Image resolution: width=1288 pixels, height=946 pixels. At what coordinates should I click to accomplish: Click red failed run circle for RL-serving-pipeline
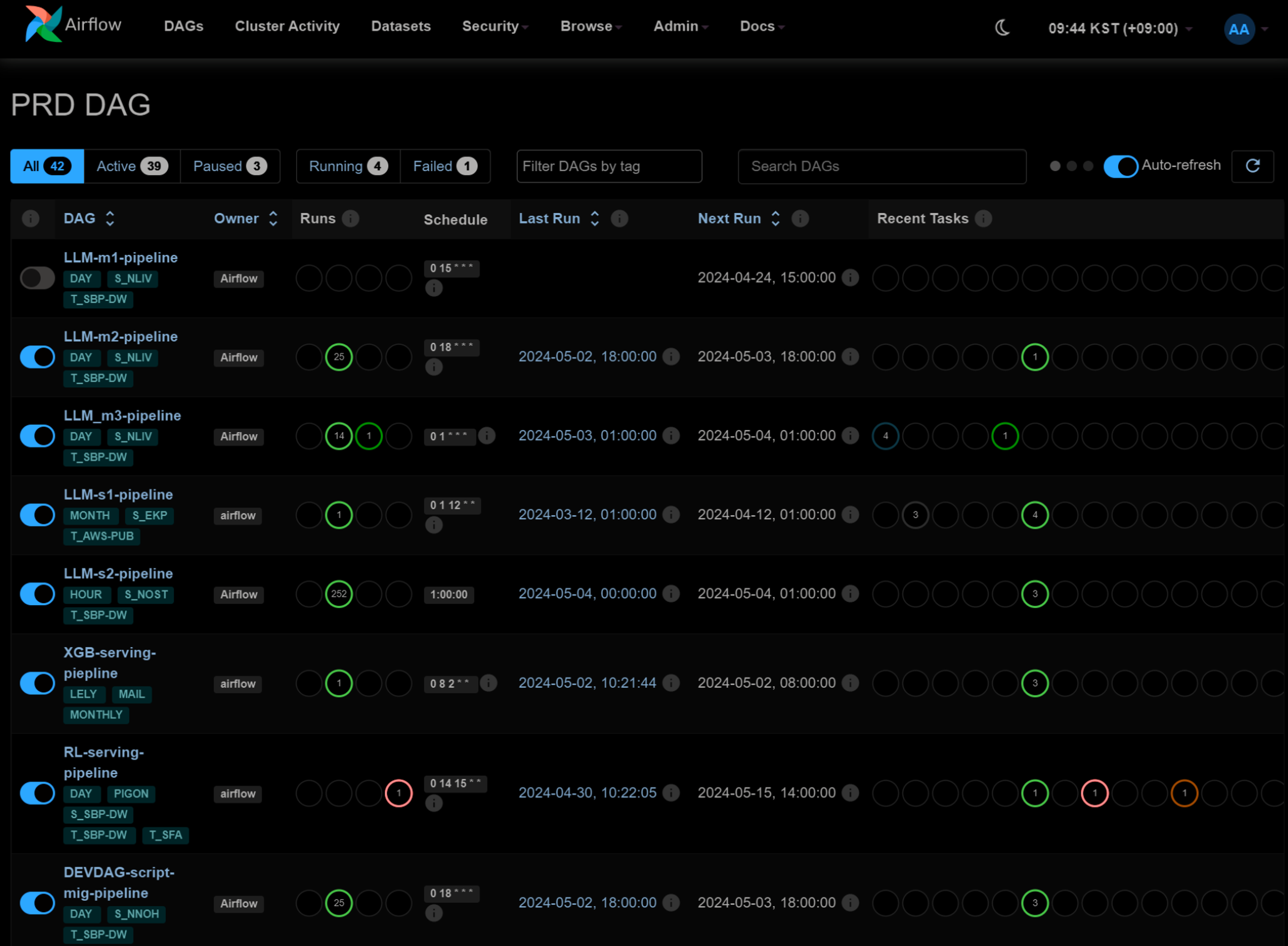(399, 793)
